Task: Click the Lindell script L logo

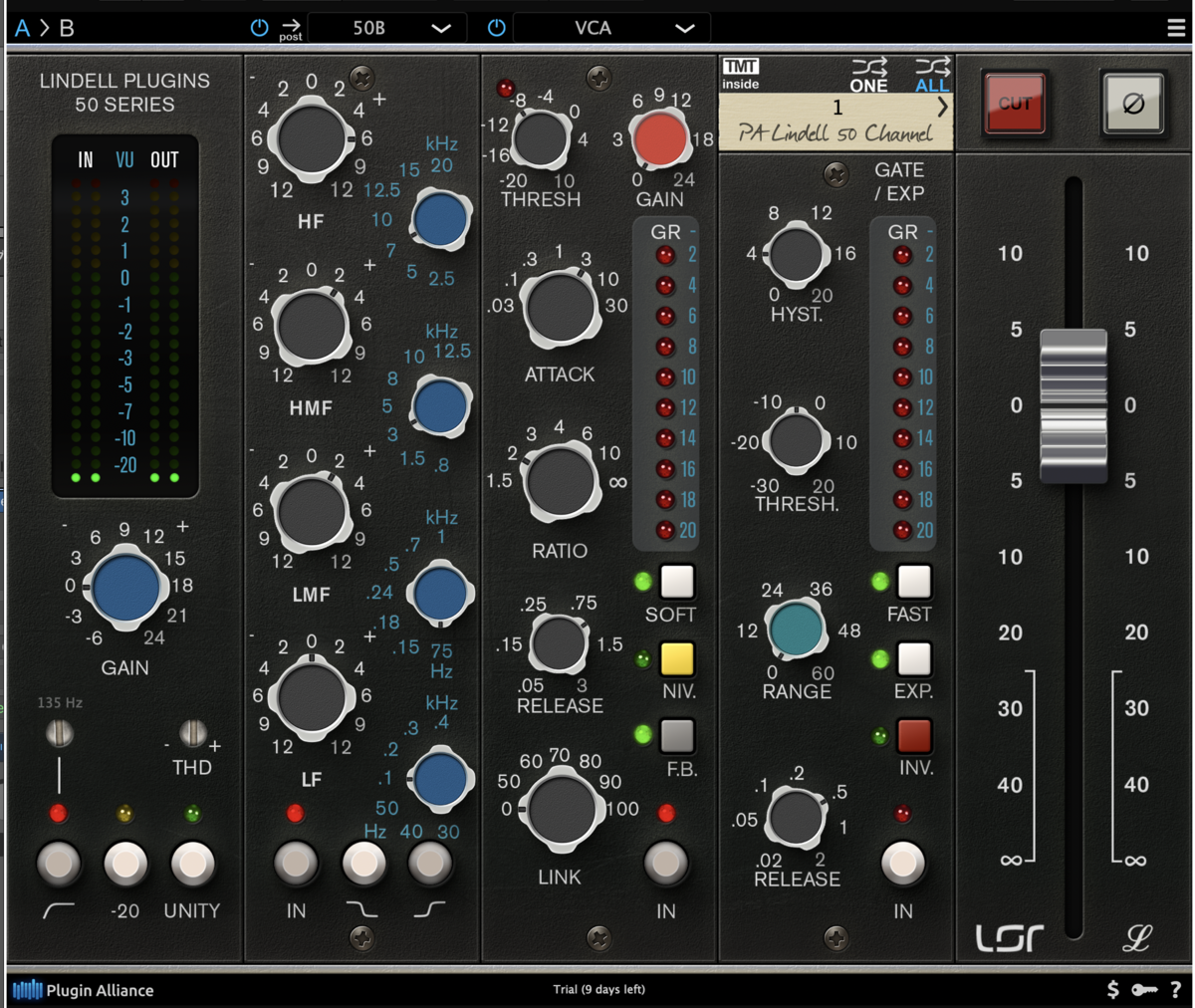Action: pyautogui.click(x=1136, y=937)
